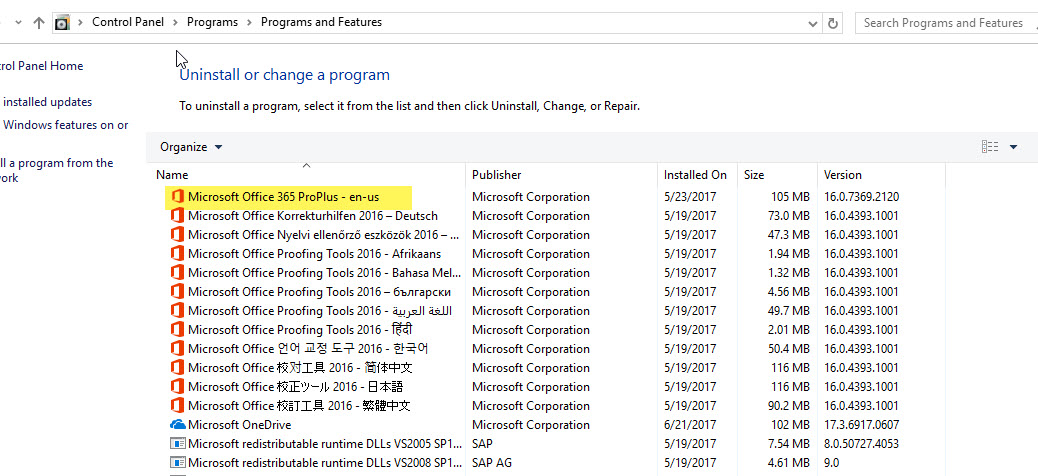
Task: Click the VS2005 redistributable runtime icon
Action: [177, 444]
